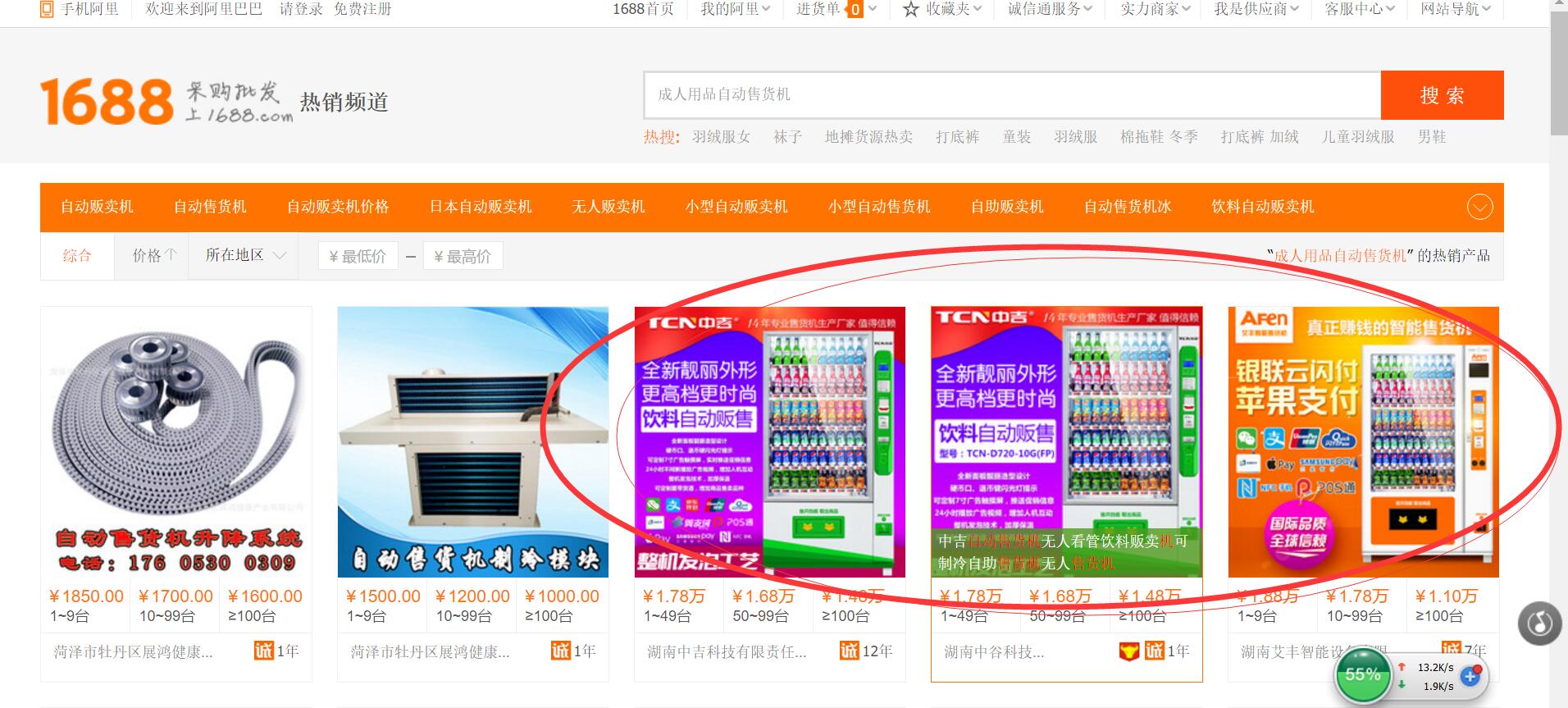
Task: Open 我是供应商 dropdown menu
Action: (x=1256, y=9)
